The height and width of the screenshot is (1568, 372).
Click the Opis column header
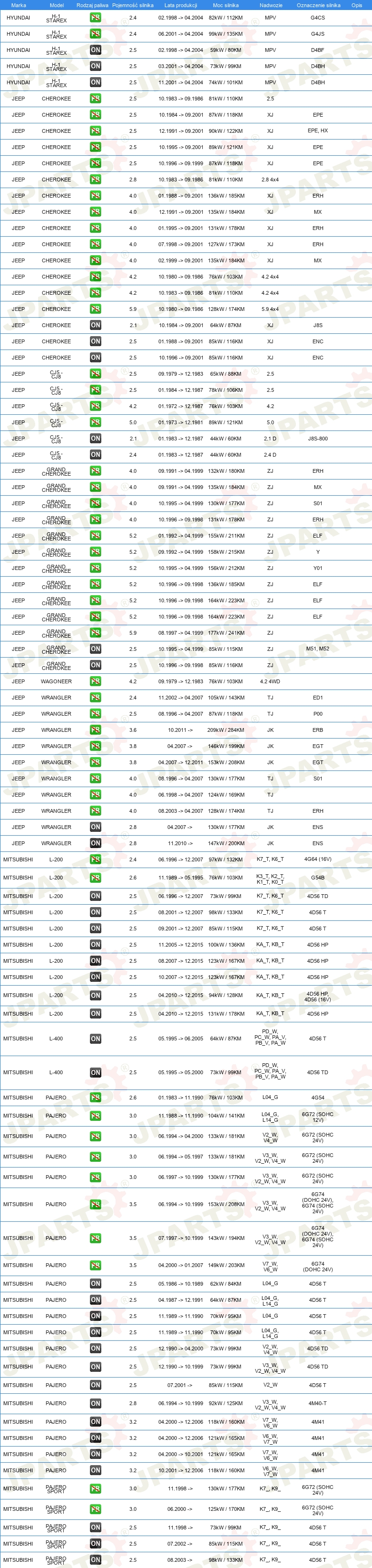pyautogui.click(x=356, y=5)
